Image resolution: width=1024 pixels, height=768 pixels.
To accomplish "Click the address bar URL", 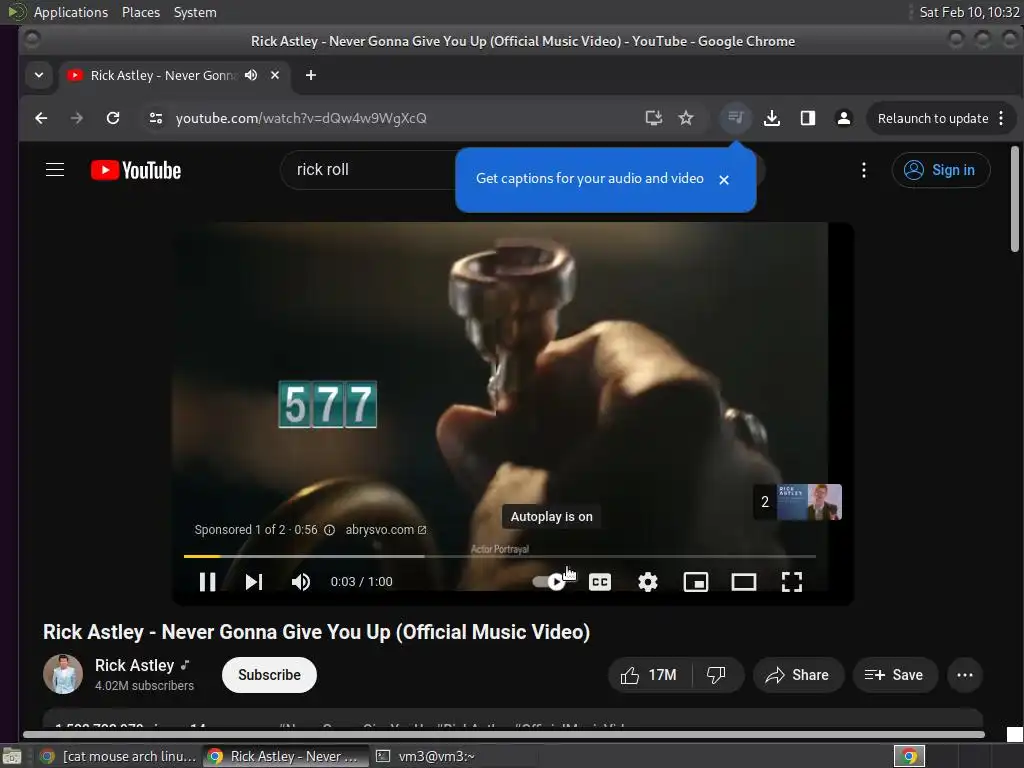I will pos(301,118).
